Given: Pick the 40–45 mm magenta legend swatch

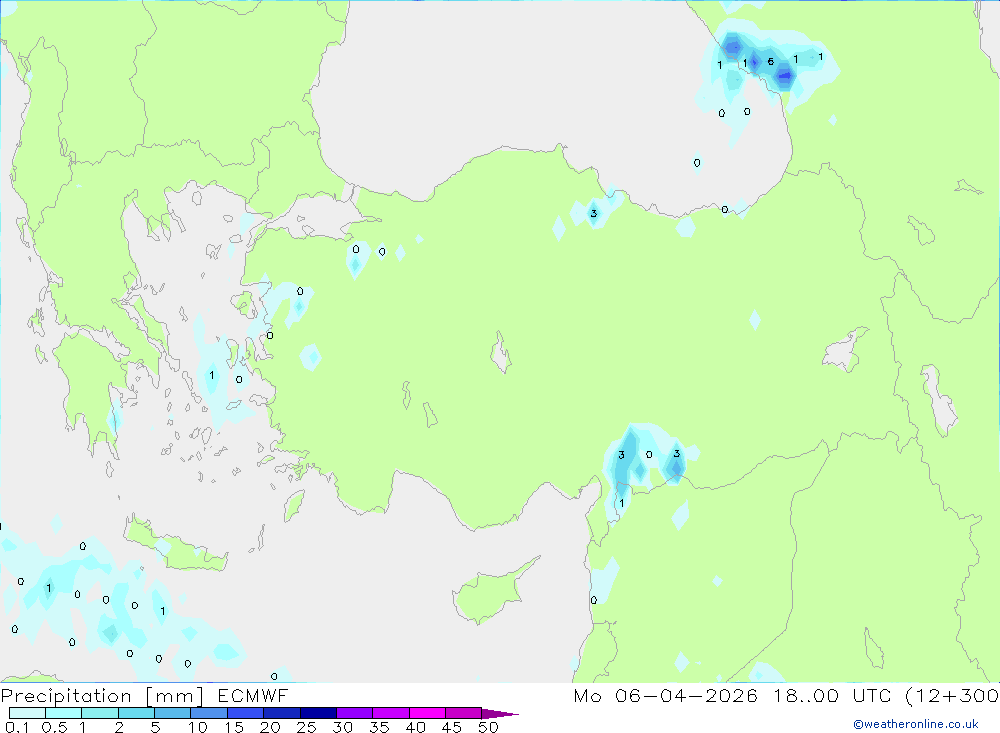Looking at the screenshot, I should click(x=427, y=713).
